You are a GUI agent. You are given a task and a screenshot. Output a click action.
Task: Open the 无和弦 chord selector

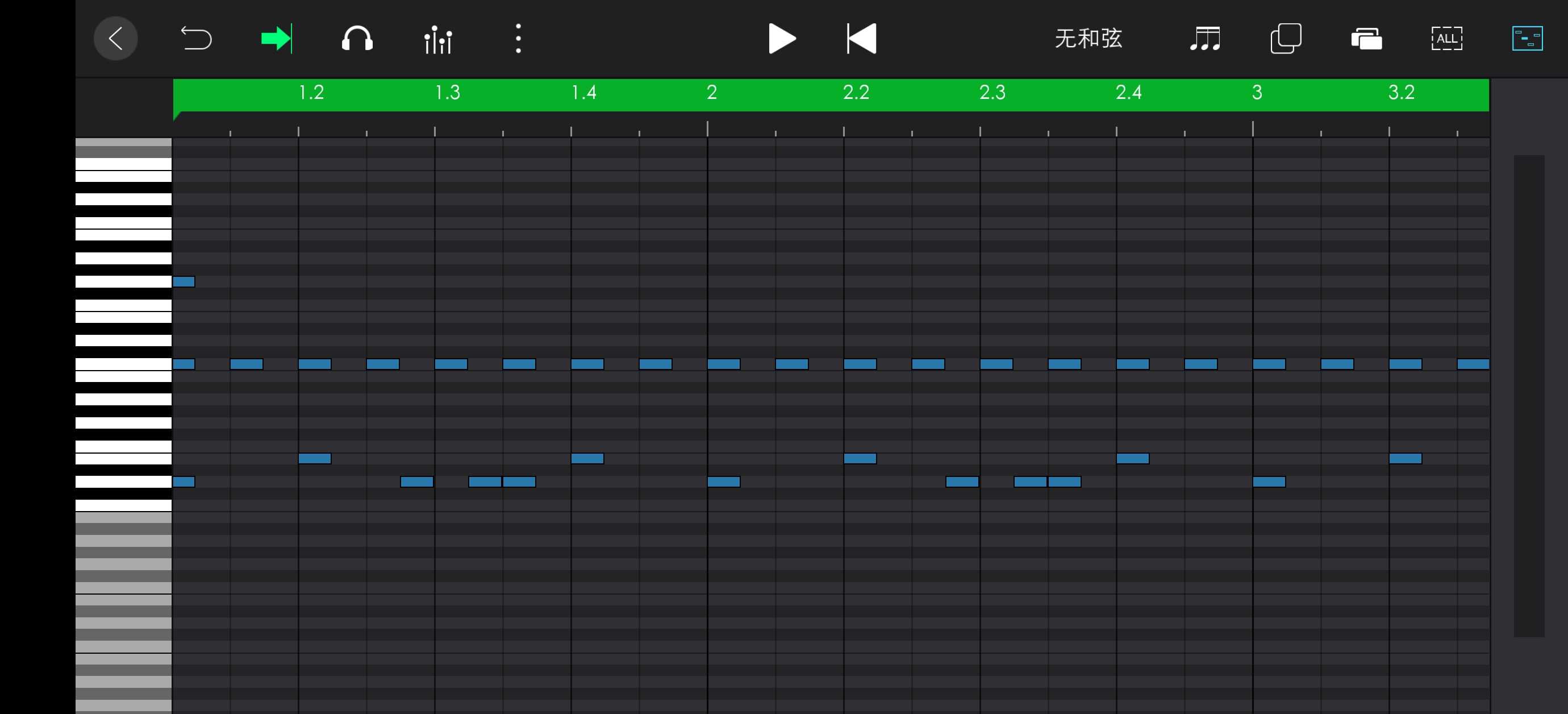(1088, 39)
